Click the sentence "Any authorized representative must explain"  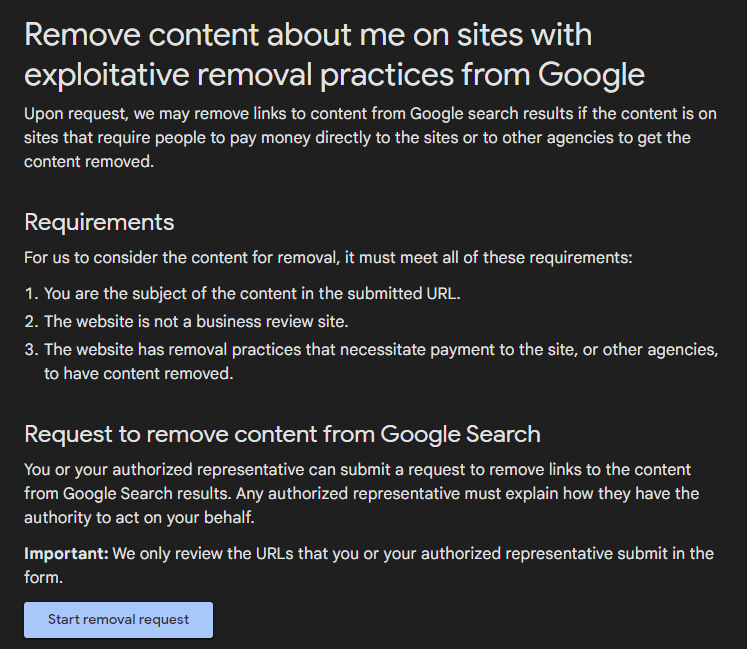coord(470,494)
